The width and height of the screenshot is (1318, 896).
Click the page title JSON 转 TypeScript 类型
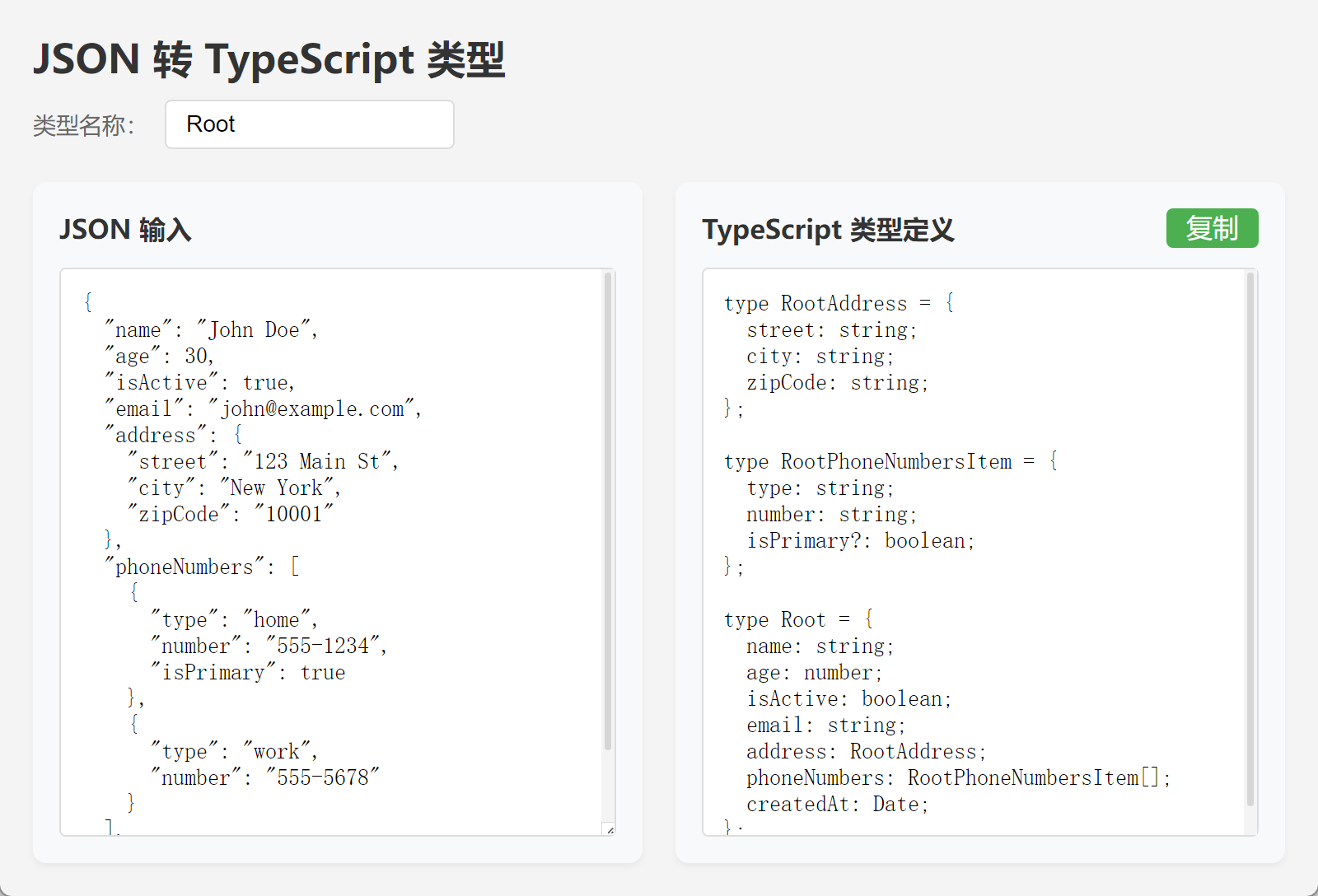coord(269,60)
